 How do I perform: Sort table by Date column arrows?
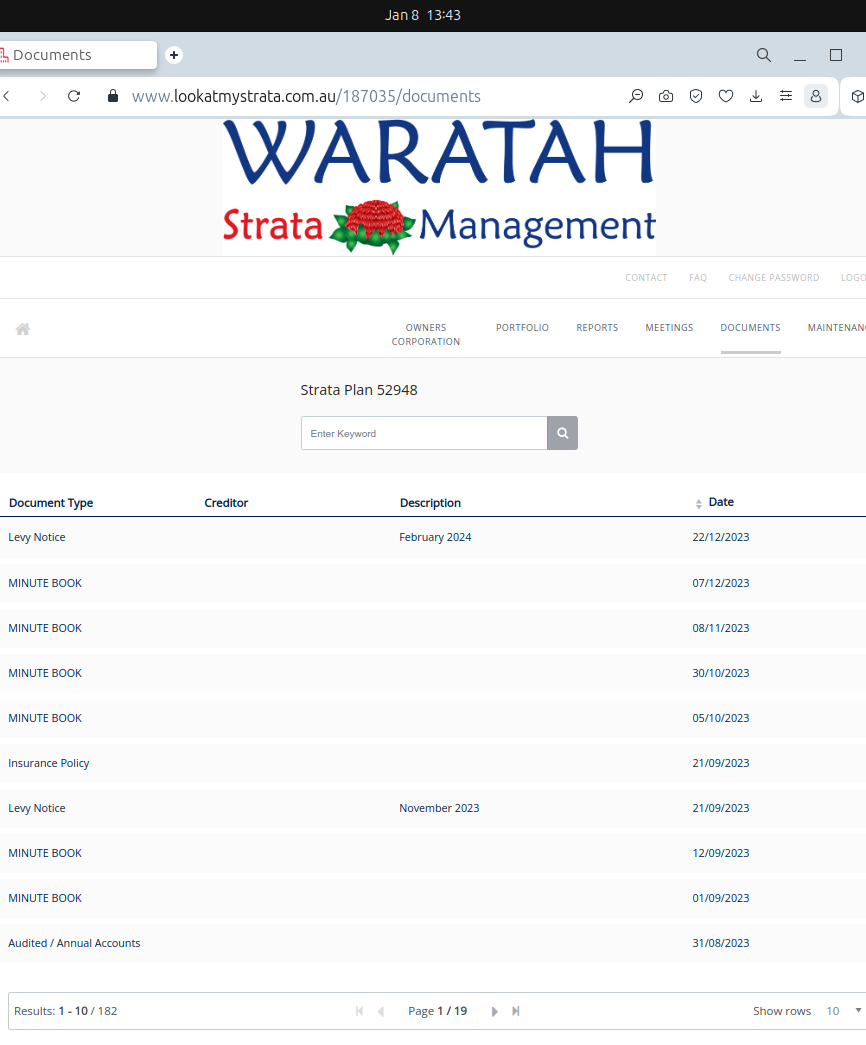pos(699,504)
